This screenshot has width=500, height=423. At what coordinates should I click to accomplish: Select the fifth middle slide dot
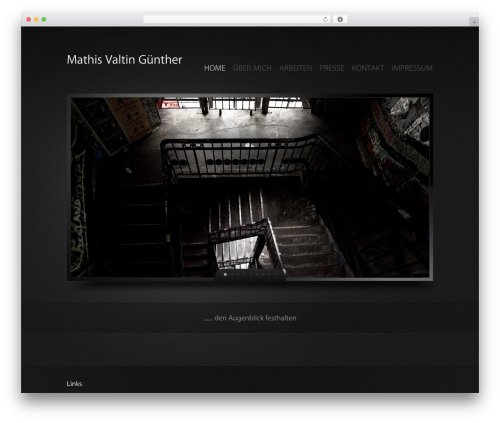pyautogui.click(x=250, y=274)
